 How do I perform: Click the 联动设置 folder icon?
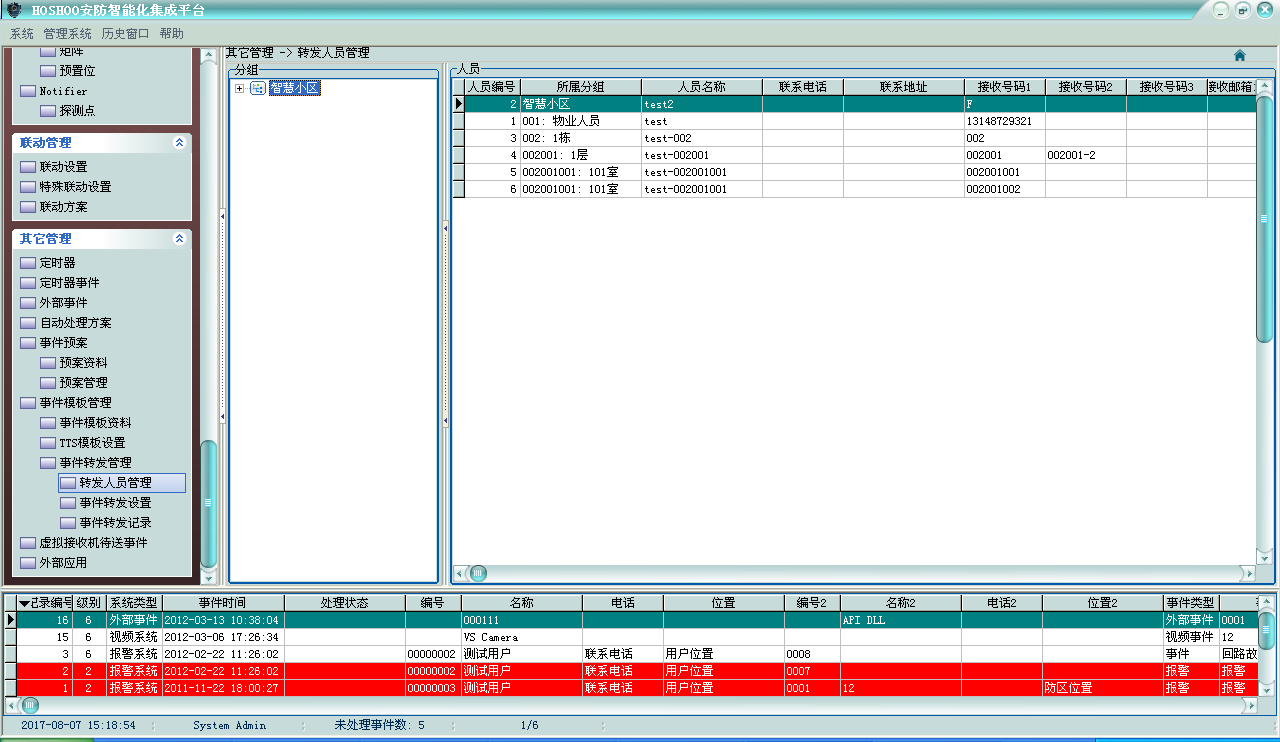pyautogui.click(x=28, y=167)
